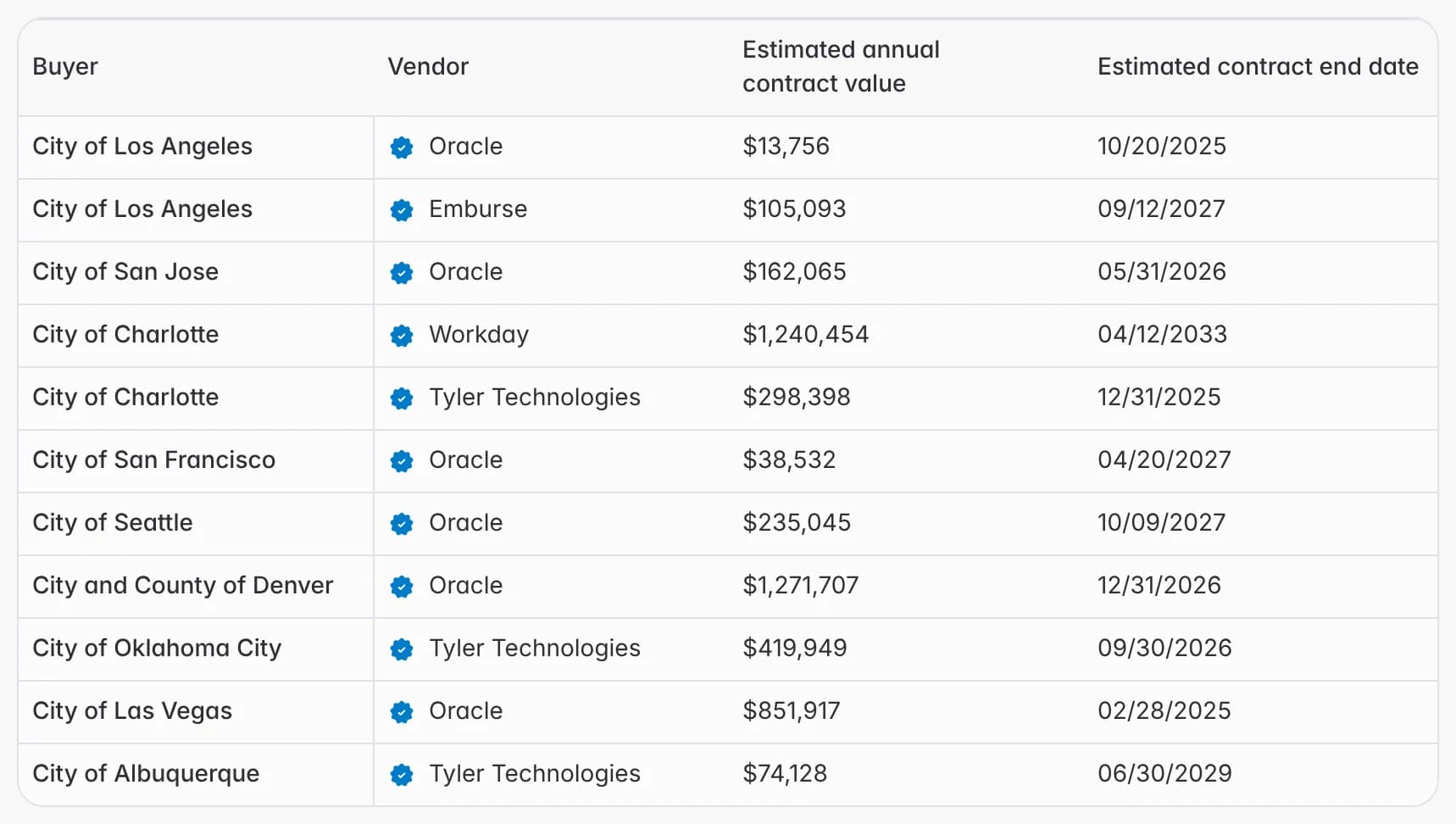Click the Vendor column header
Viewport: 1456px width, 824px height.
pyautogui.click(x=428, y=66)
